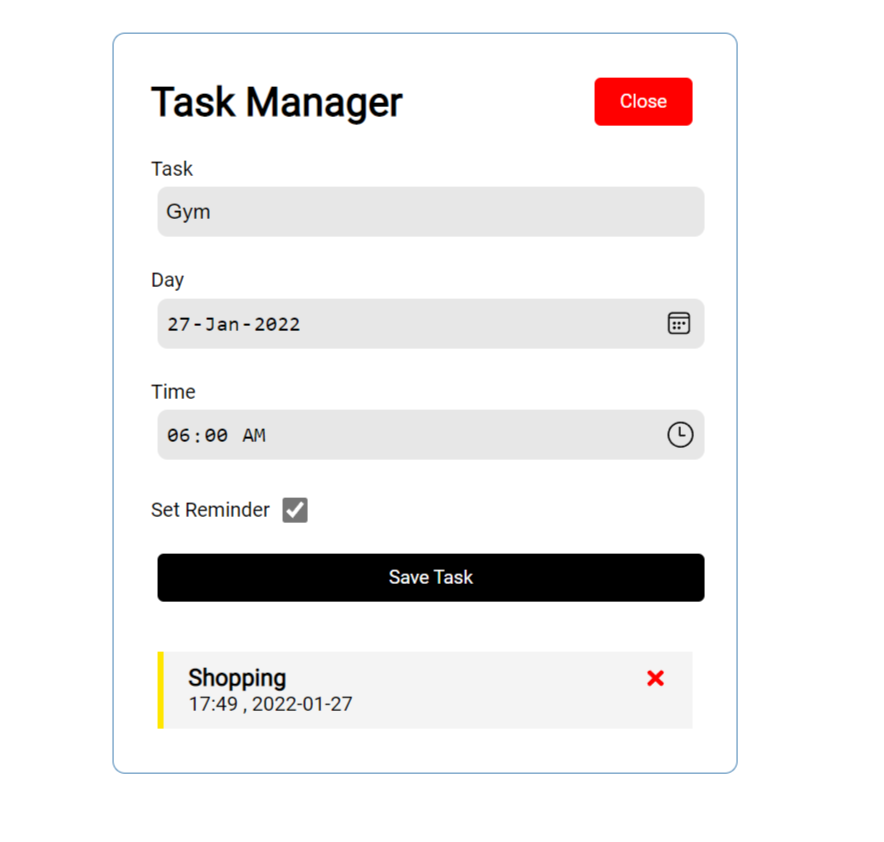Click the Set Reminder label
The width and height of the screenshot is (884, 842).
tap(210, 509)
